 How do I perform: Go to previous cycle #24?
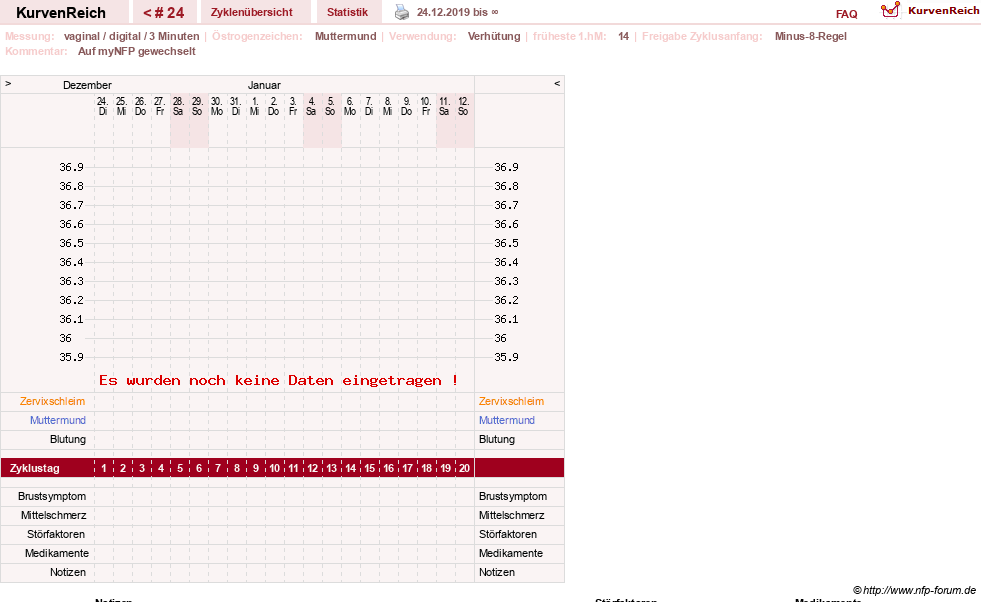pyautogui.click(x=163, y=13)
